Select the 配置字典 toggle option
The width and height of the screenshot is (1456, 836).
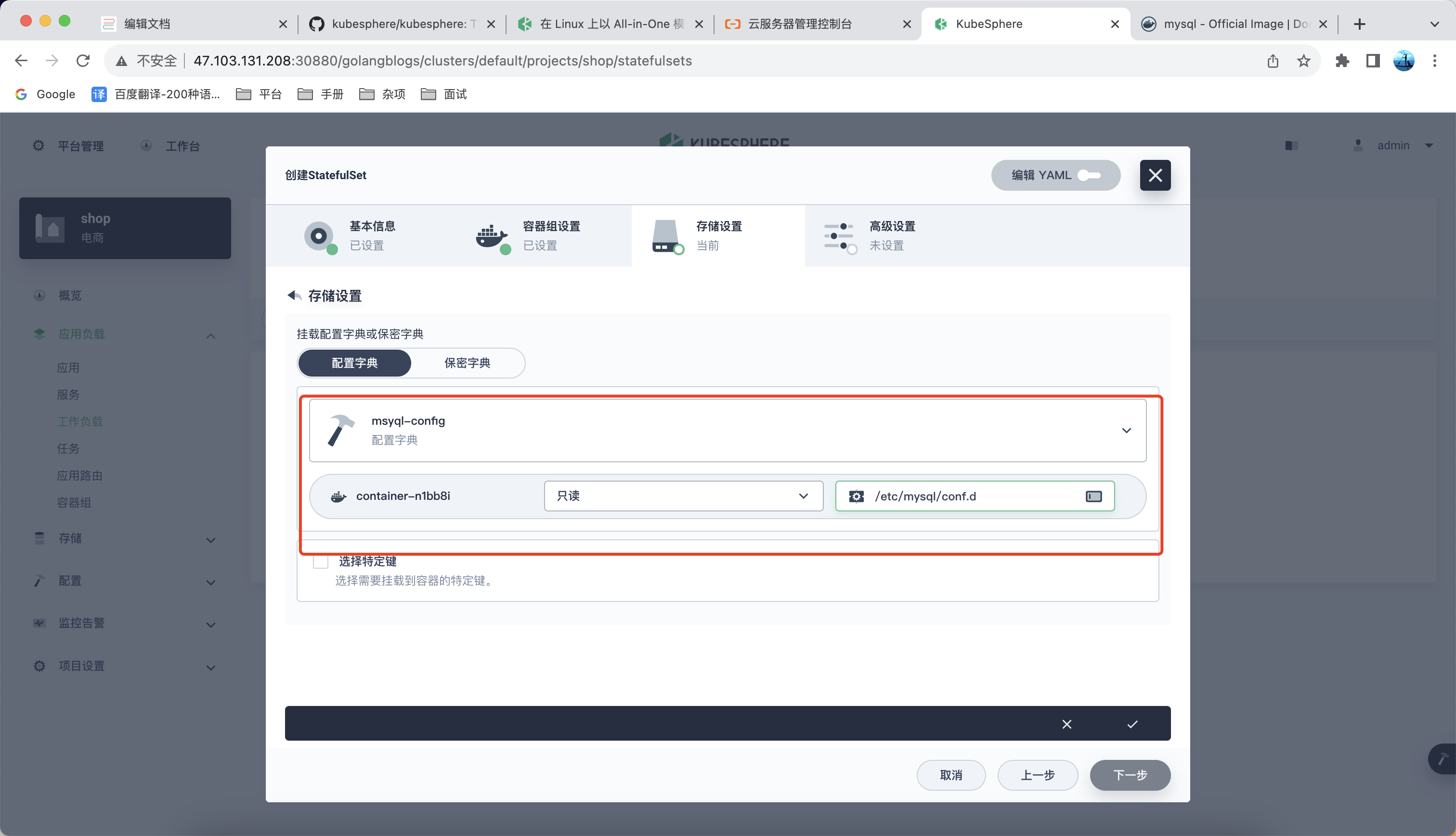pos(355,363)
